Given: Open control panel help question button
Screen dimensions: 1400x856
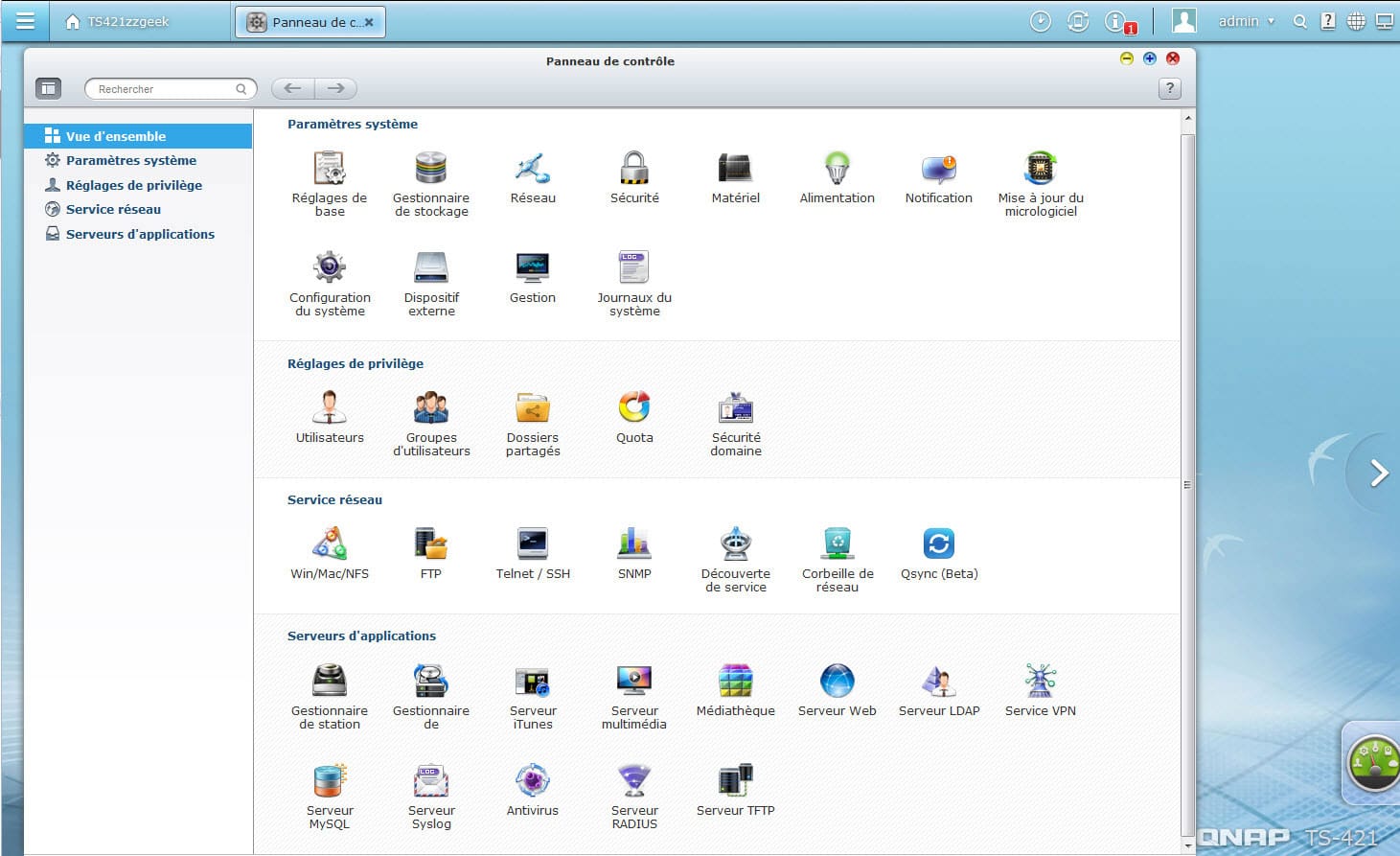Looking at the screenshot, I should (x=1170, y=88).
